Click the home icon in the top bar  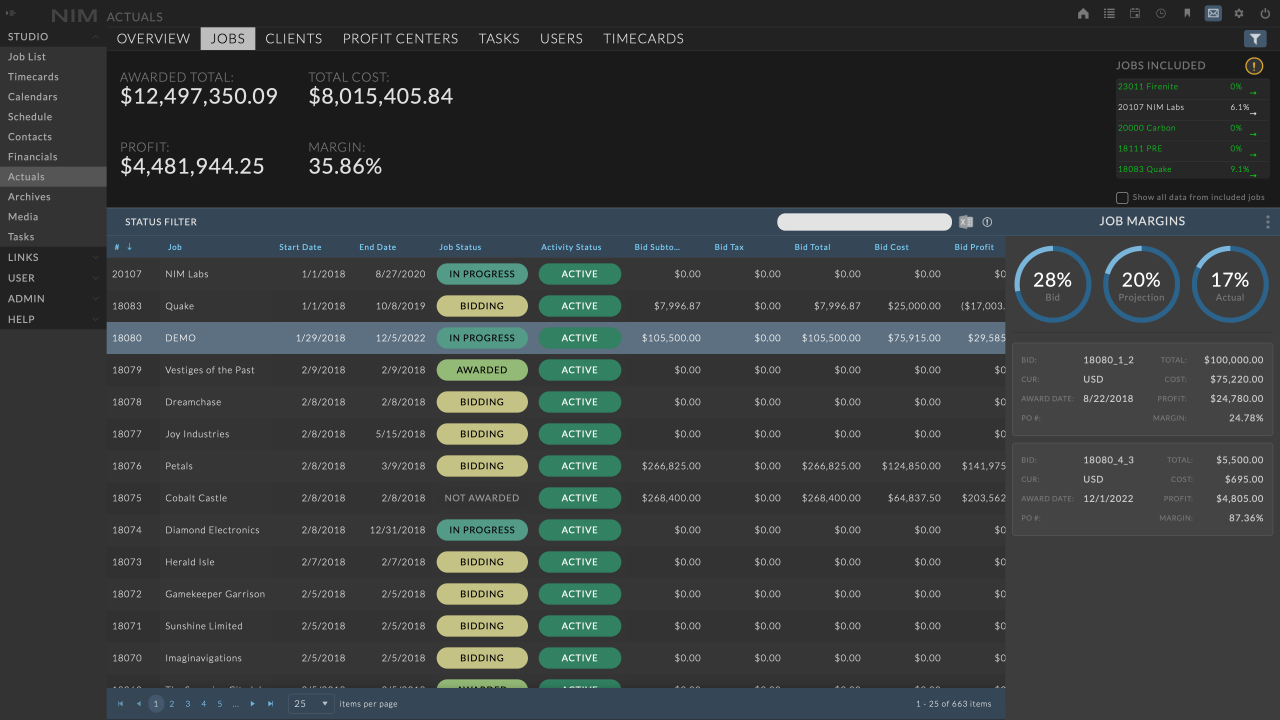coord(1082,15)
